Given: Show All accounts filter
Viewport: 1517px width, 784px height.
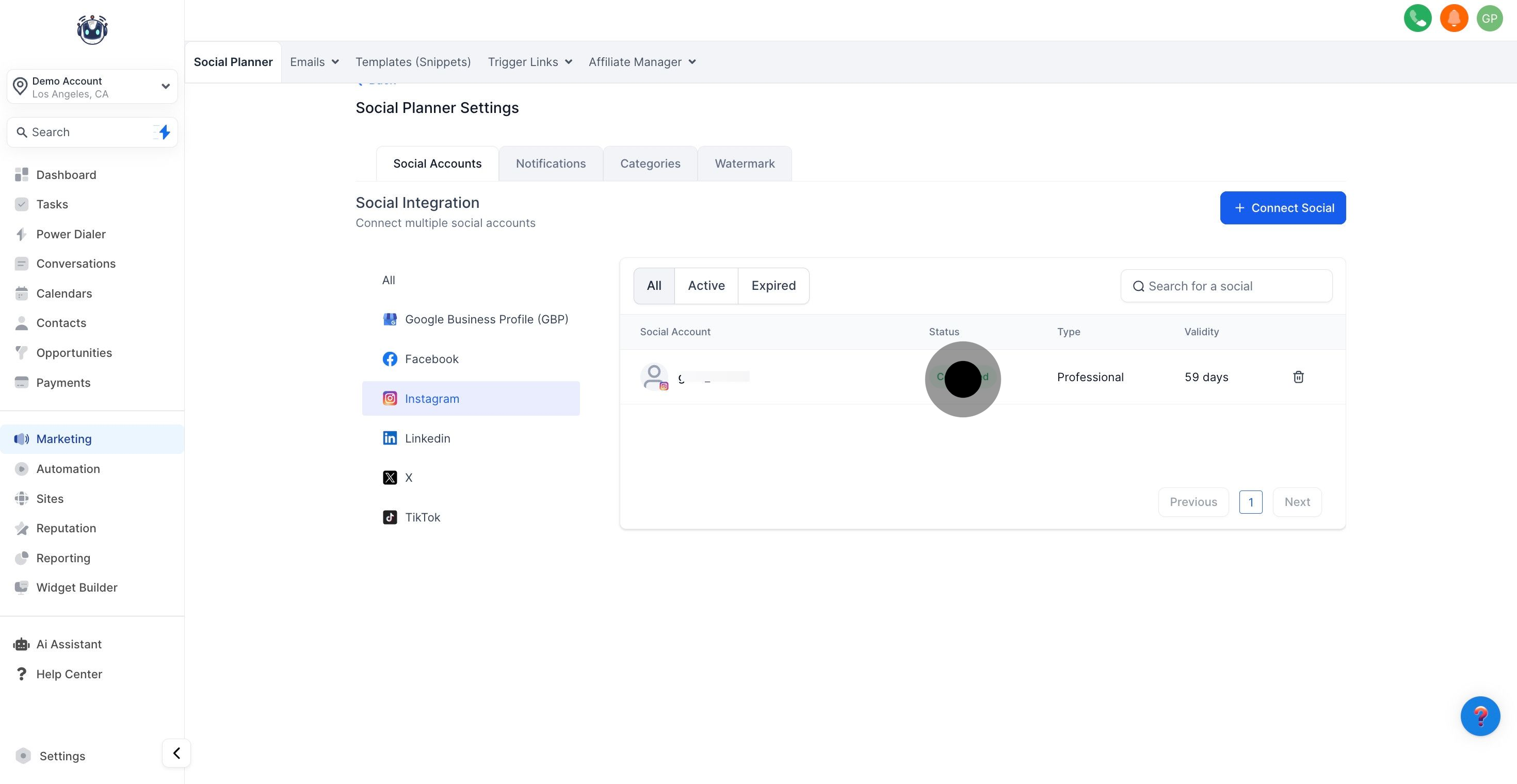Looking at the screenshot, I should [654, 285].
